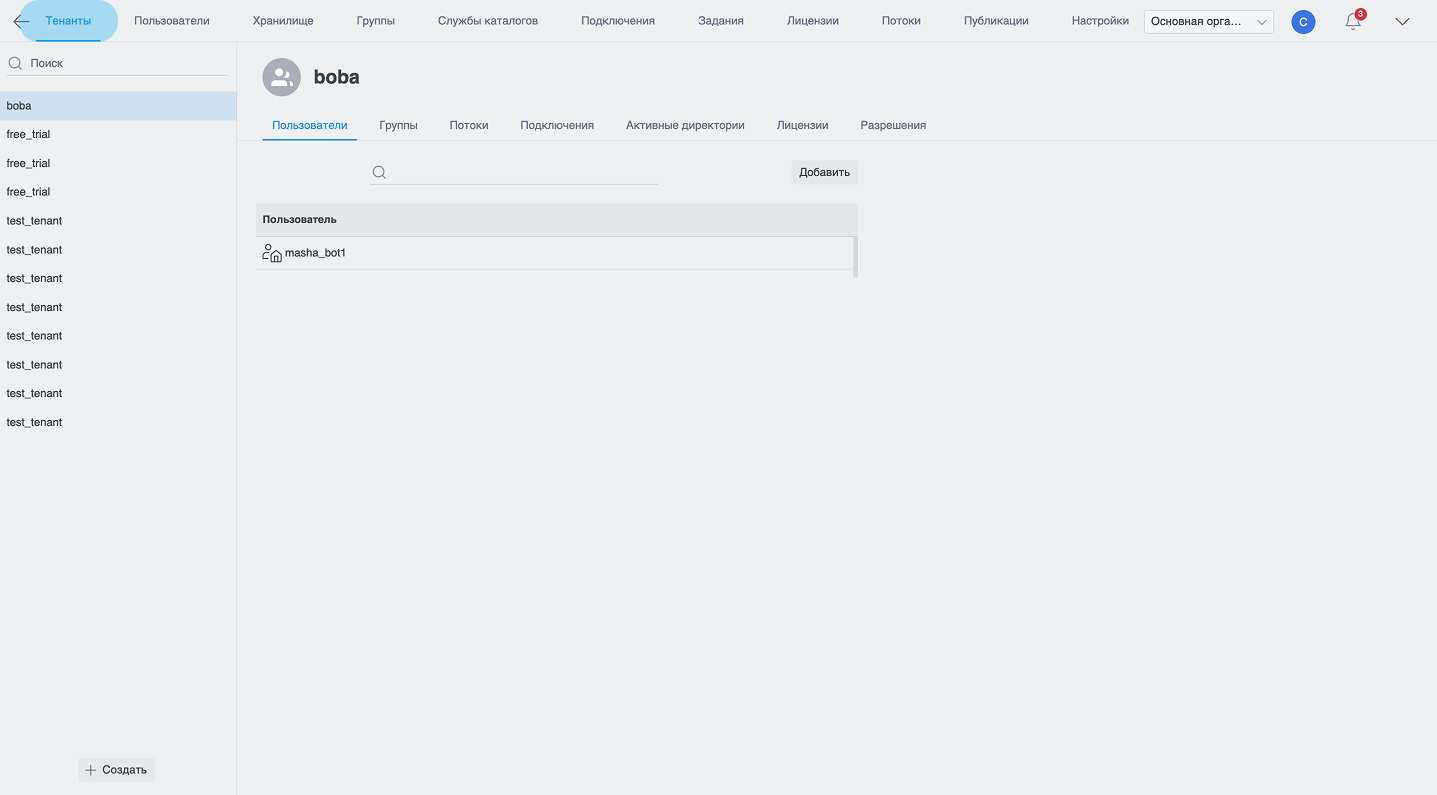Select the masha_bot1 user row
1437x795 pixels.
point(554,253)
